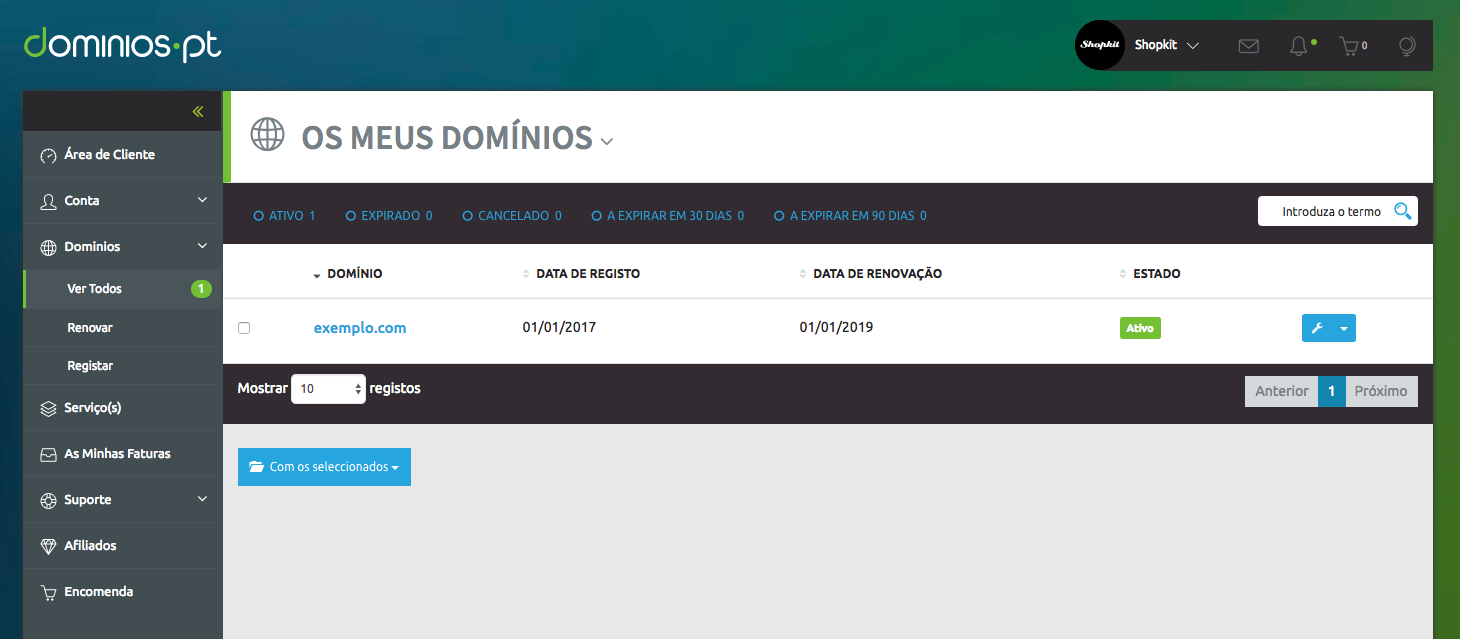Open As Minhas Faturas in sidebar

[117, 454]
